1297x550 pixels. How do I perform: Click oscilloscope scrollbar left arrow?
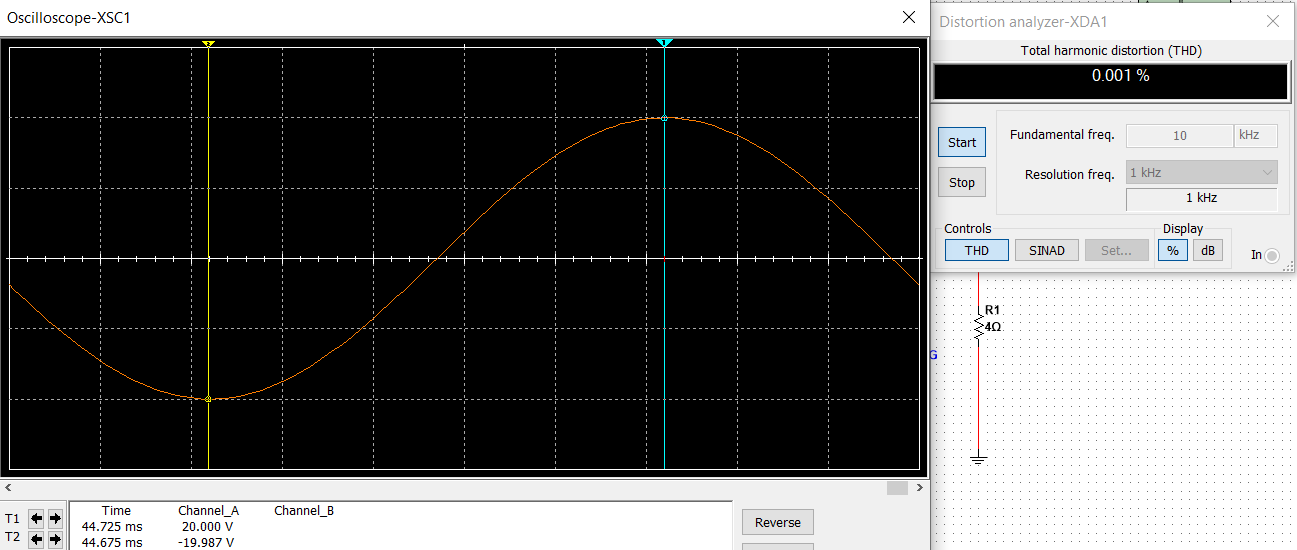pos(8,488)
